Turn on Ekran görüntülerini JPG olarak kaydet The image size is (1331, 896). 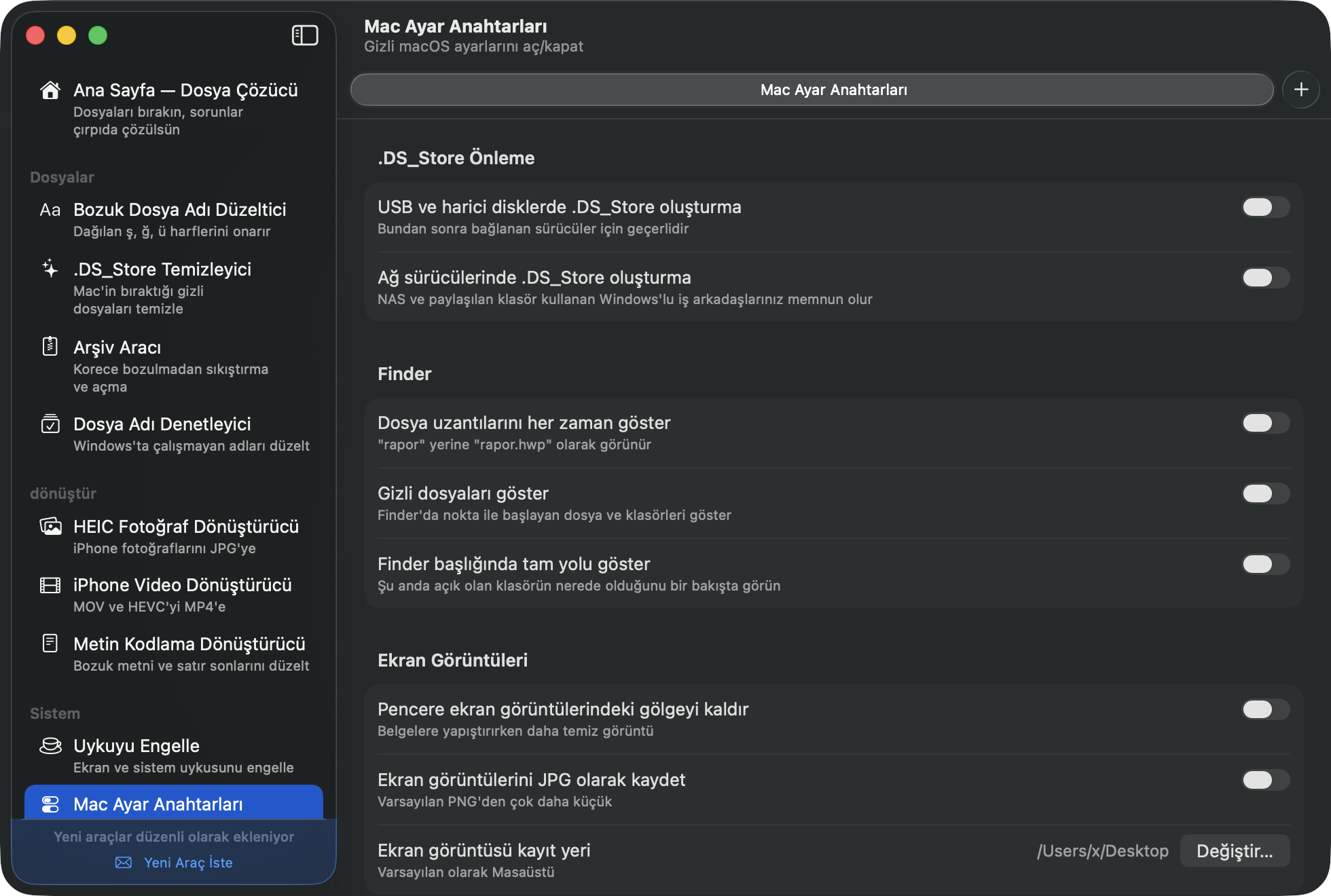click(1266, 780)
